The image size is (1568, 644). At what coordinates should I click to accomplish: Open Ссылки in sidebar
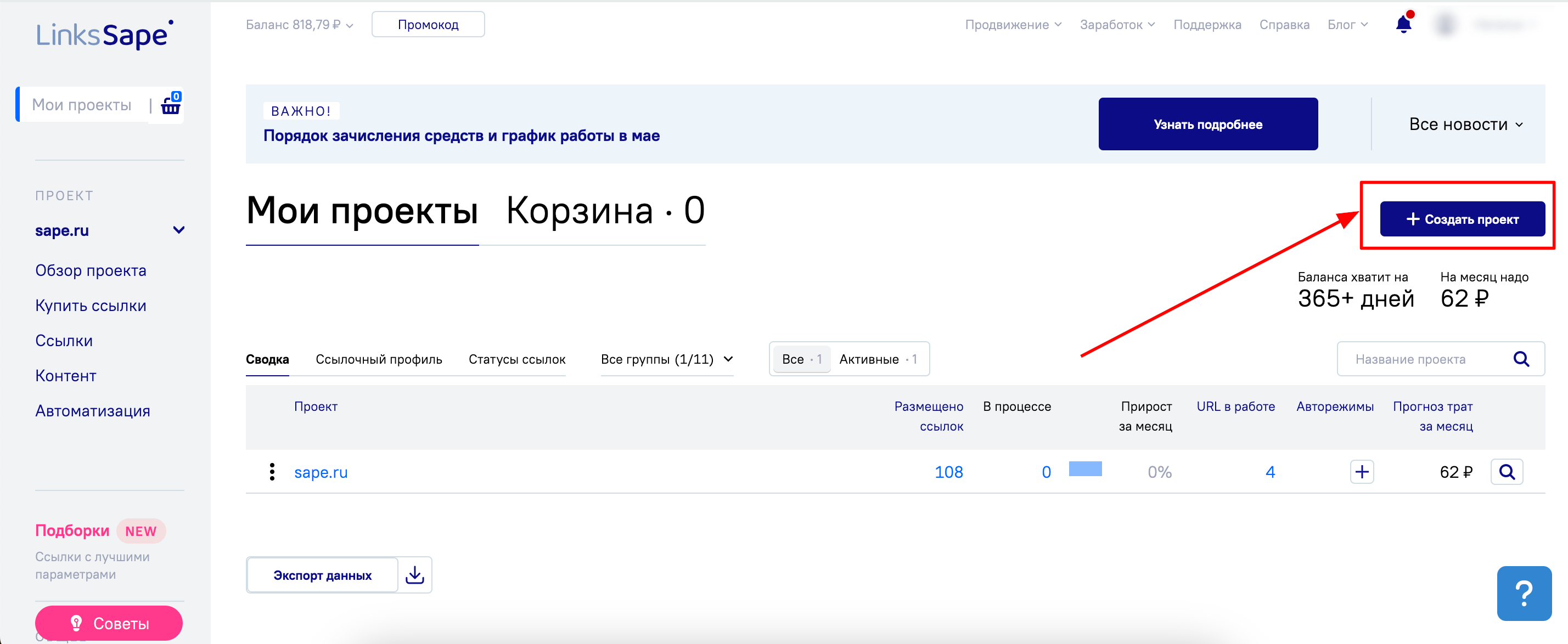click(x=64, y=341)
